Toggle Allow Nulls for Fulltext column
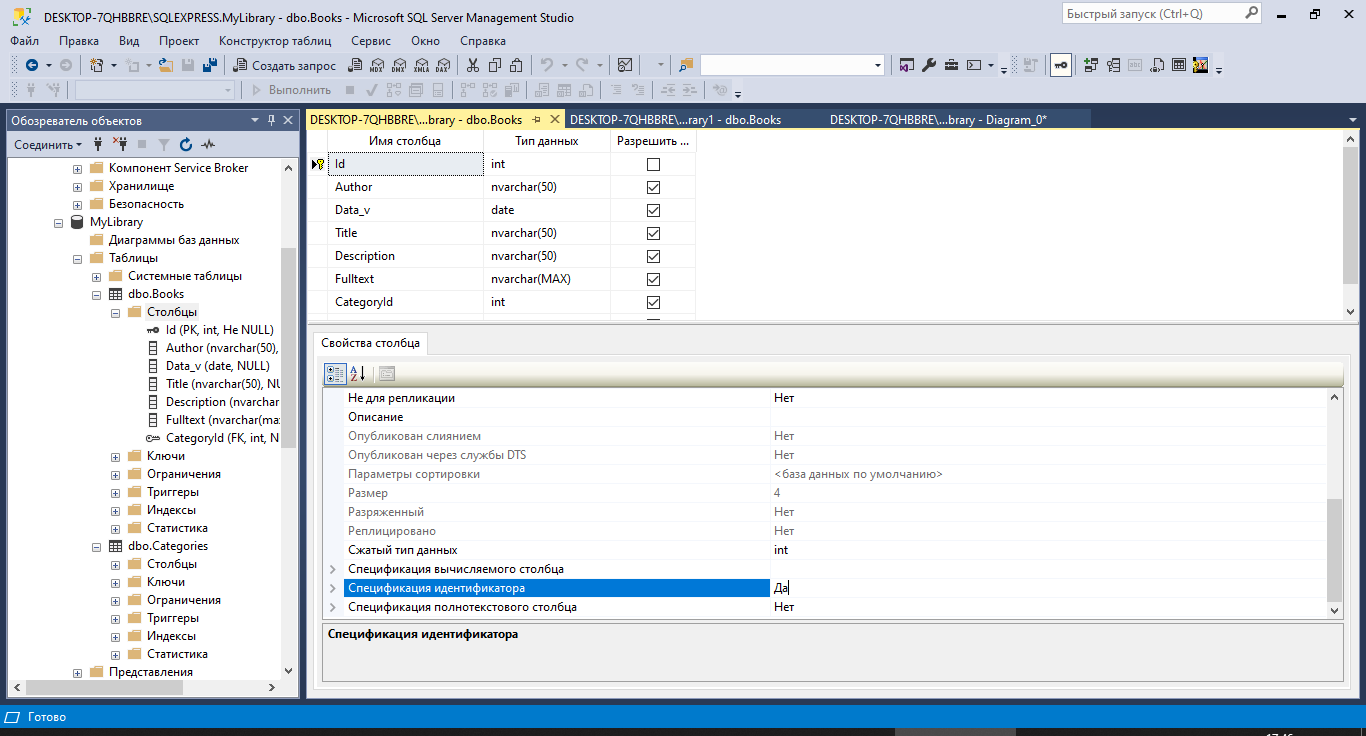Screen dimensions: 1366x736 click(x=653, y=279)
